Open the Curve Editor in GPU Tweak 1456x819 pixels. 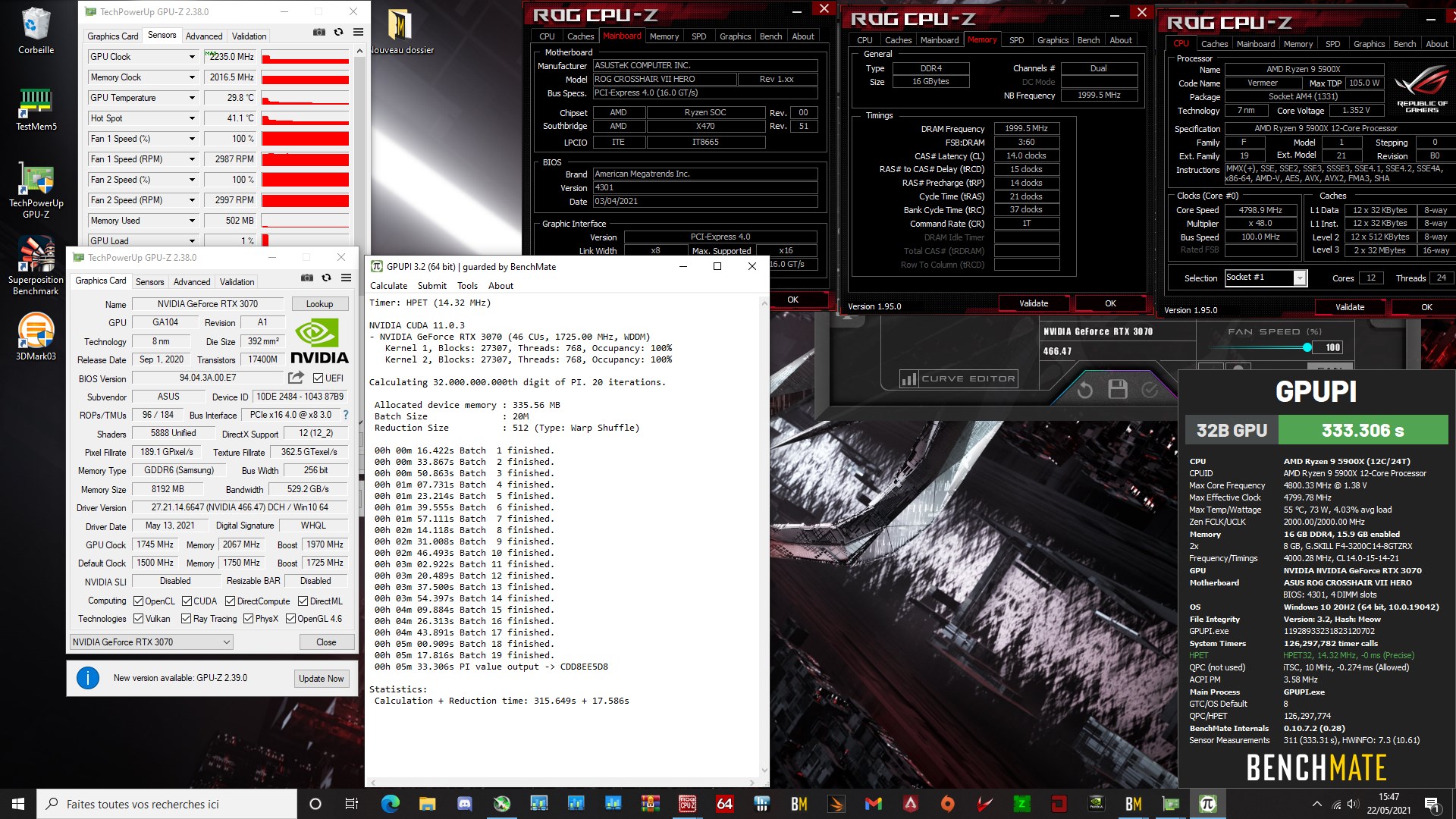click(x=958, y=378)
